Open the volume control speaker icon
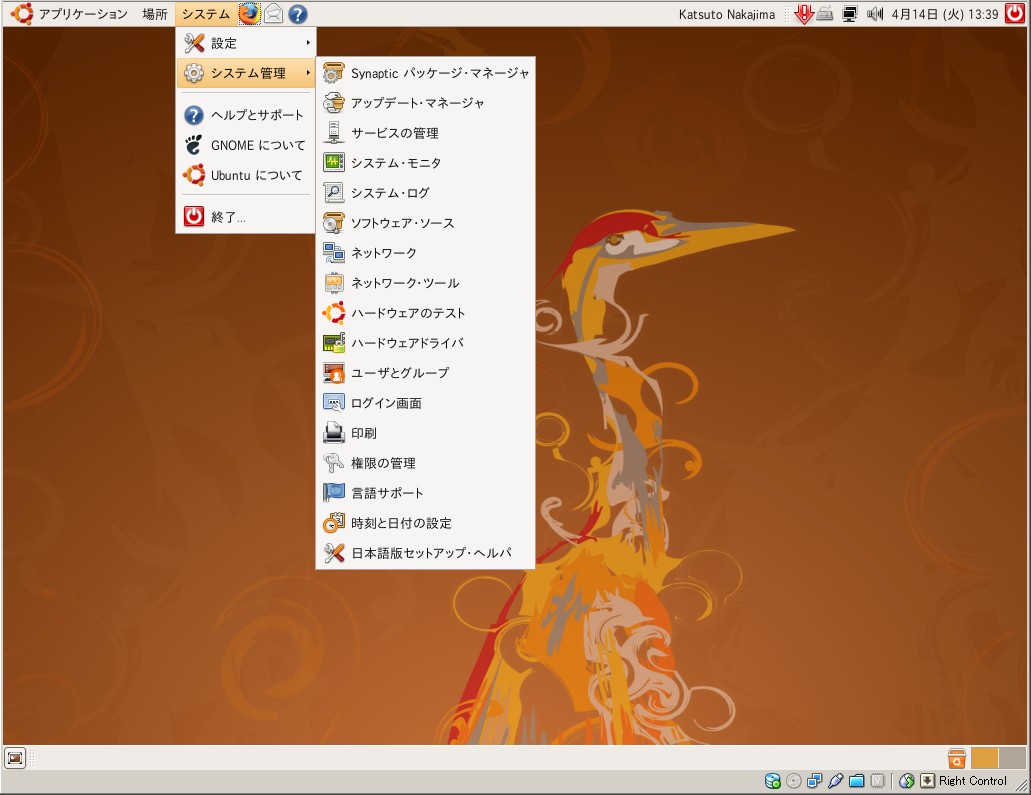 [875, 14]
